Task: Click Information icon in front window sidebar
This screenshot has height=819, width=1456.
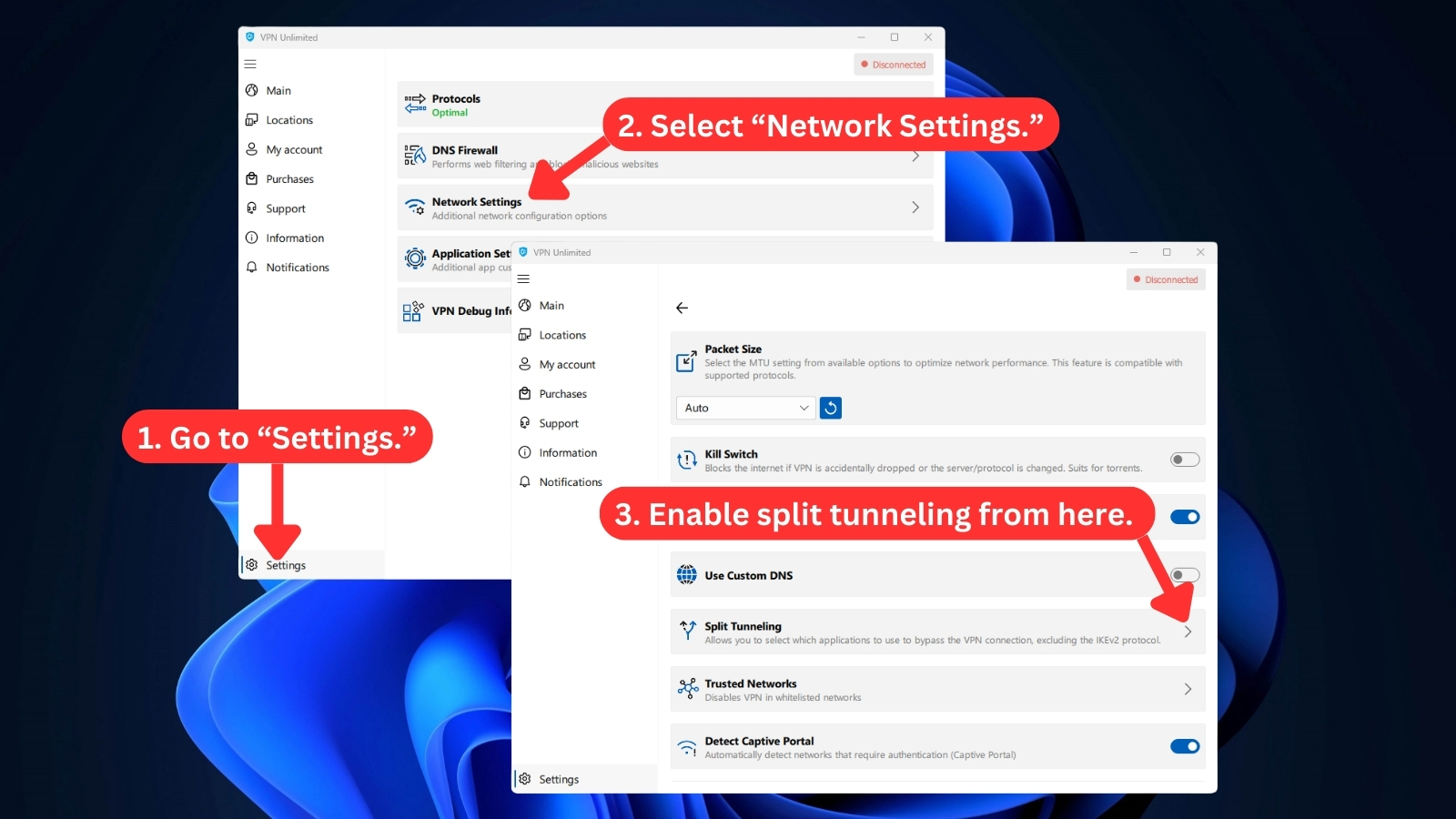Action: (x=525, y=452)
